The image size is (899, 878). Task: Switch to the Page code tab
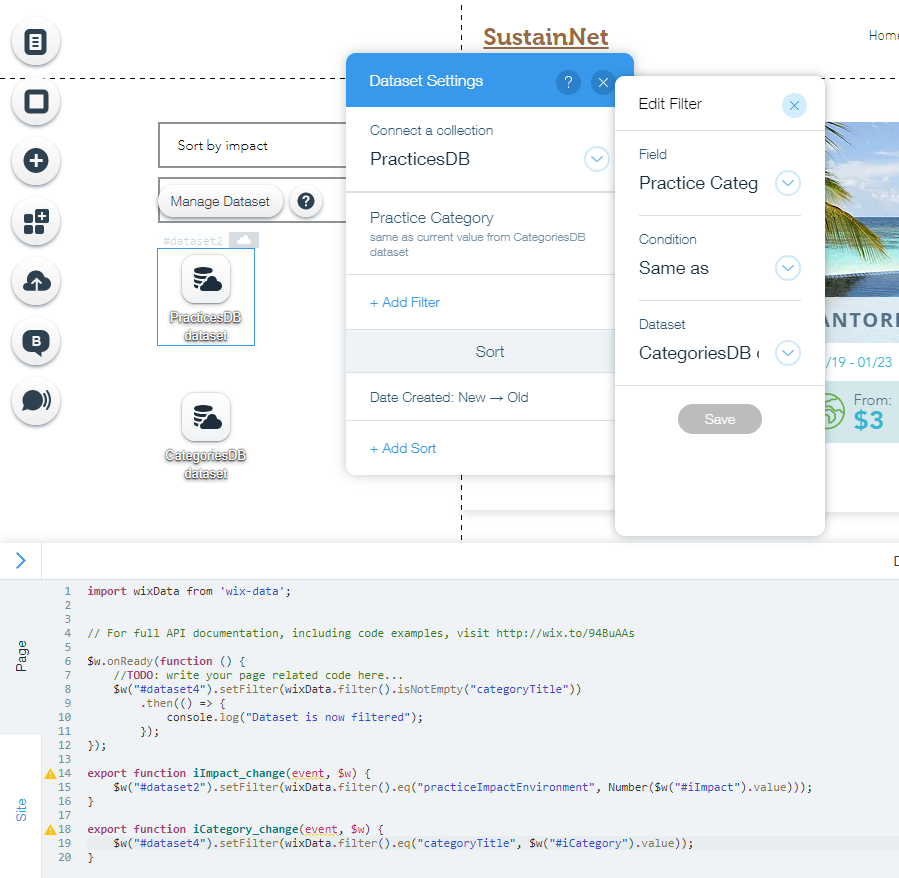pos(21,655)
